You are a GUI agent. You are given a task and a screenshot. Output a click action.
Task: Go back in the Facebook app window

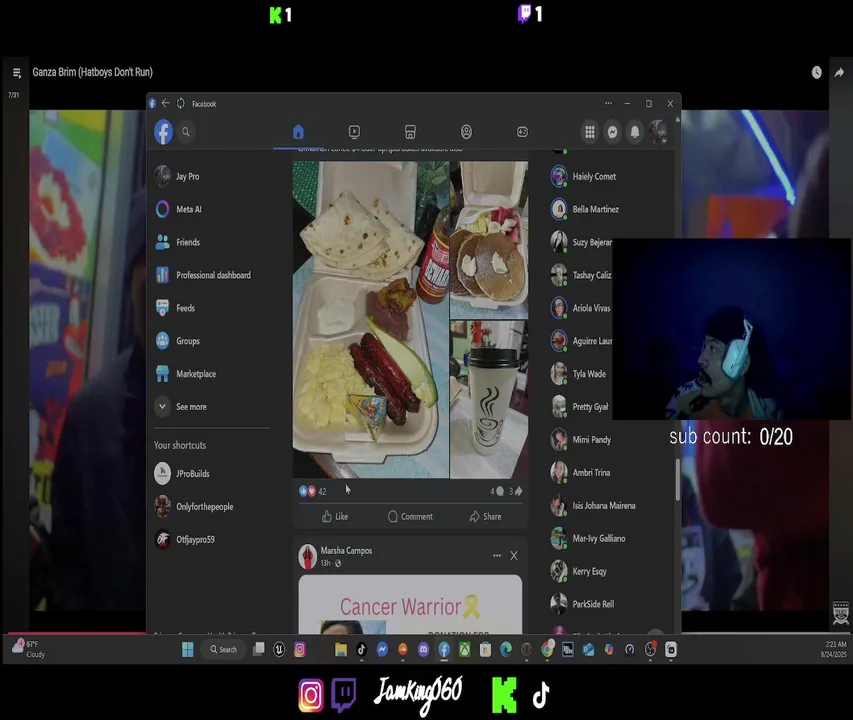tap(165, 103)
